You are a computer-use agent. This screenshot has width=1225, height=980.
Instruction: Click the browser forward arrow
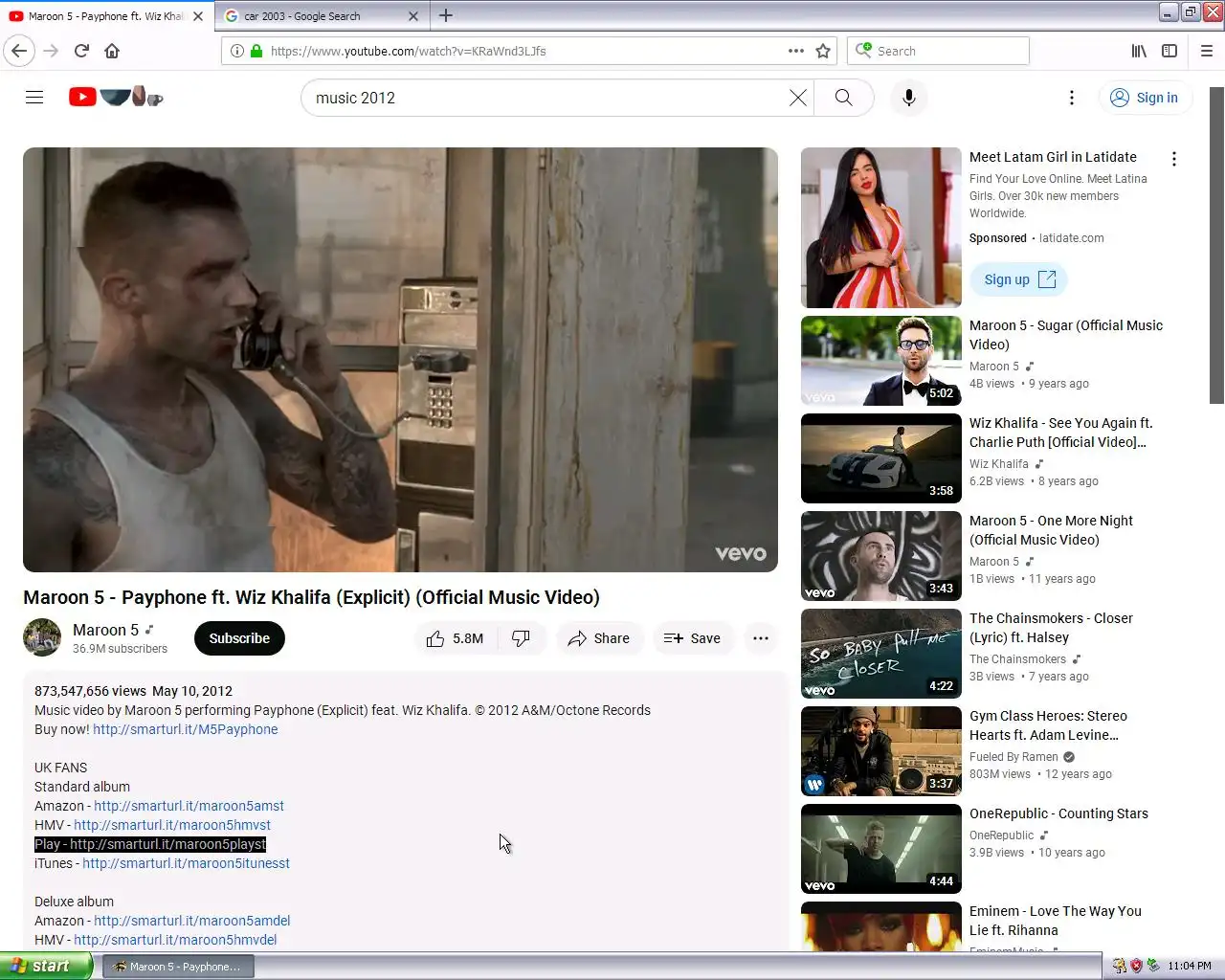pyautogui.click(x=51, y=51)
